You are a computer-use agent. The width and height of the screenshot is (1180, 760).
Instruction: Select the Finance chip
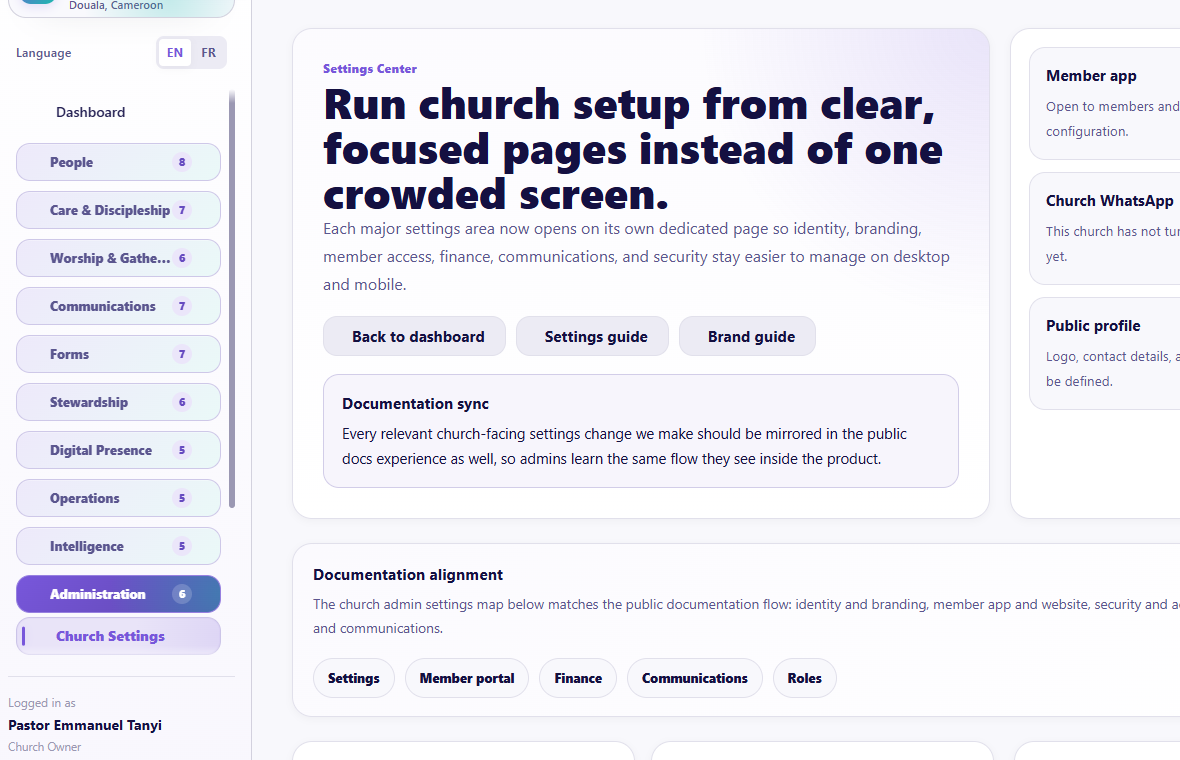578,678
